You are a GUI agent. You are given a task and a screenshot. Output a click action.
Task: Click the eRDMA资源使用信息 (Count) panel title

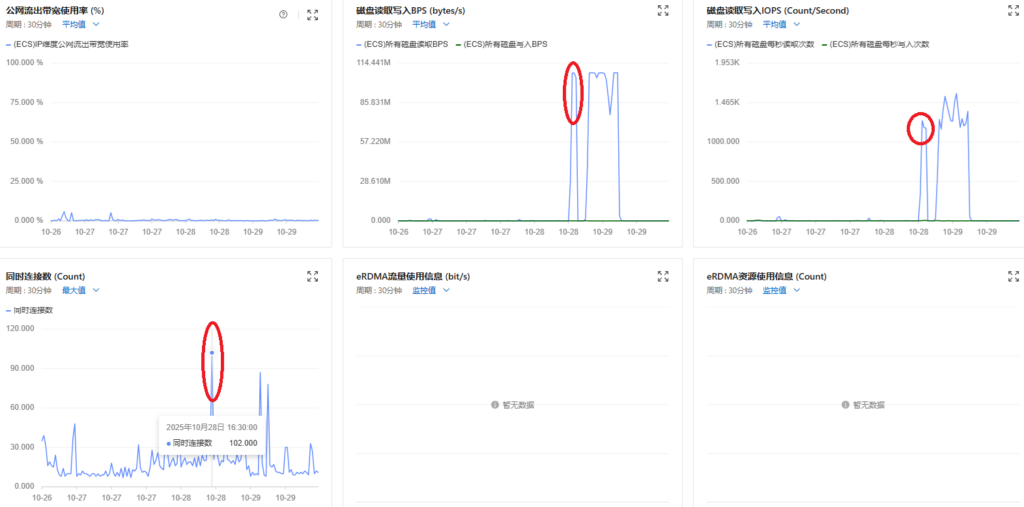point(765,276)
